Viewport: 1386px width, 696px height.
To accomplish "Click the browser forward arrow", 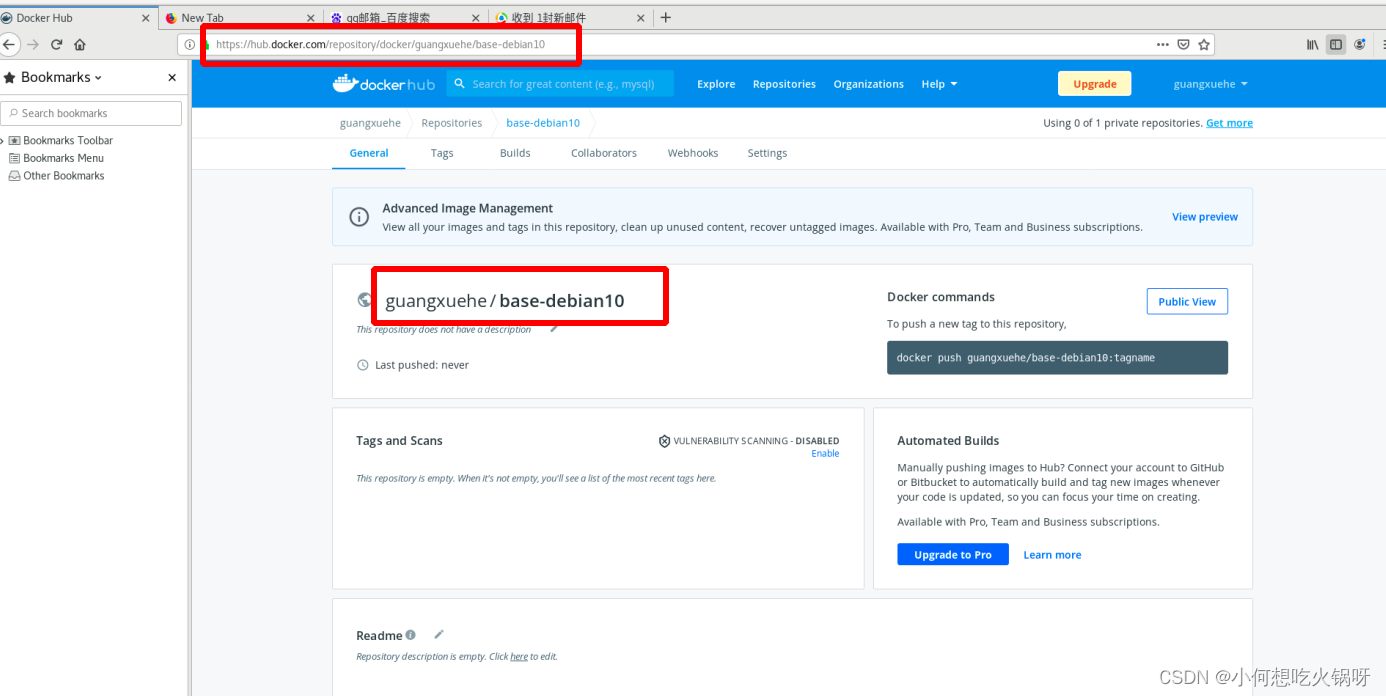I will pyautogui.click(x=33, y=44).
